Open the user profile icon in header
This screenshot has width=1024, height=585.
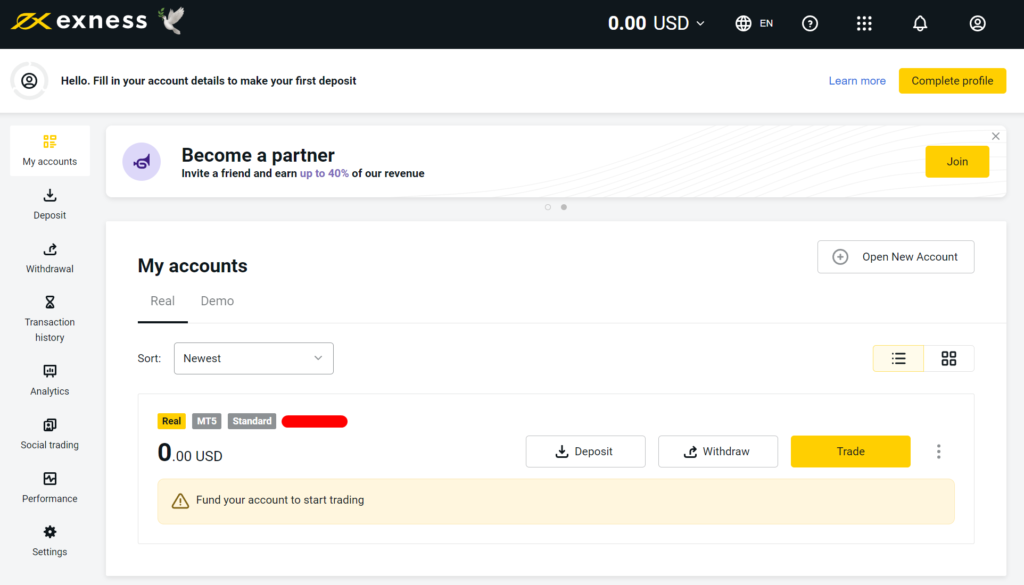point(977,24)
